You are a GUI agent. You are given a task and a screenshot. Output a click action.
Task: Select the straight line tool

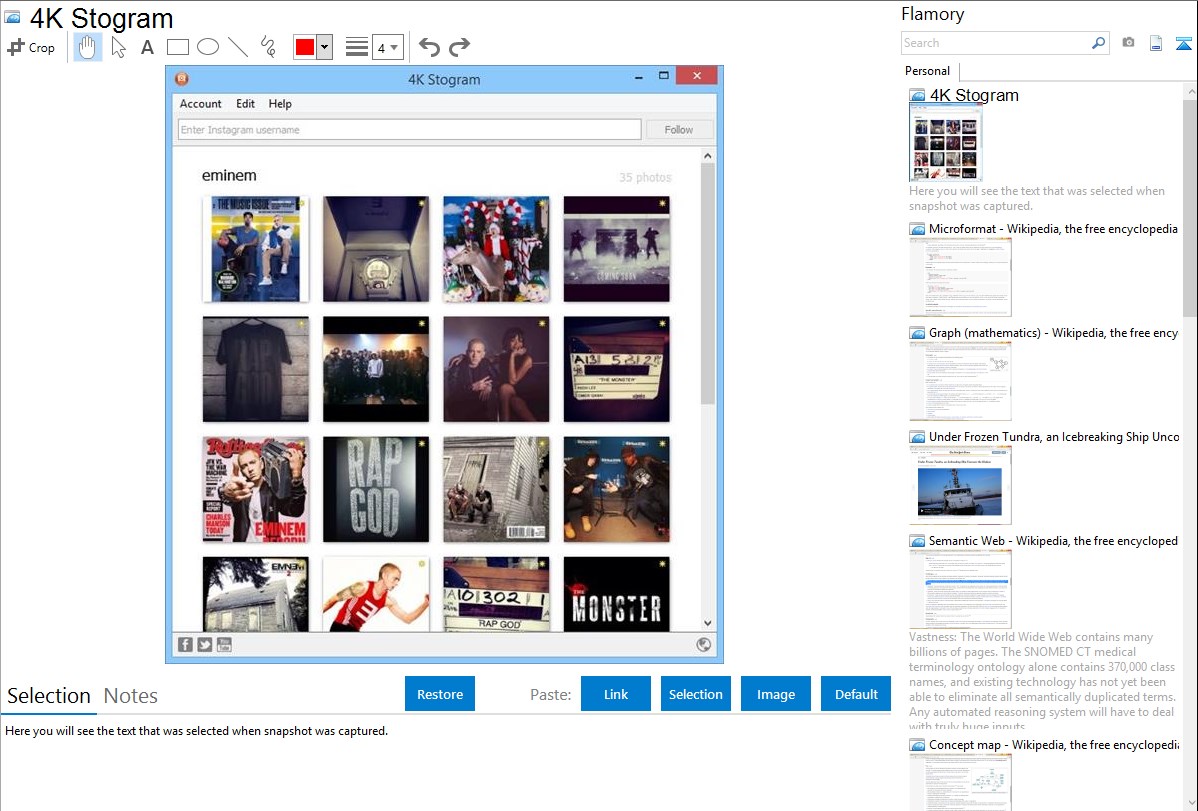click(x=238, y=47)
